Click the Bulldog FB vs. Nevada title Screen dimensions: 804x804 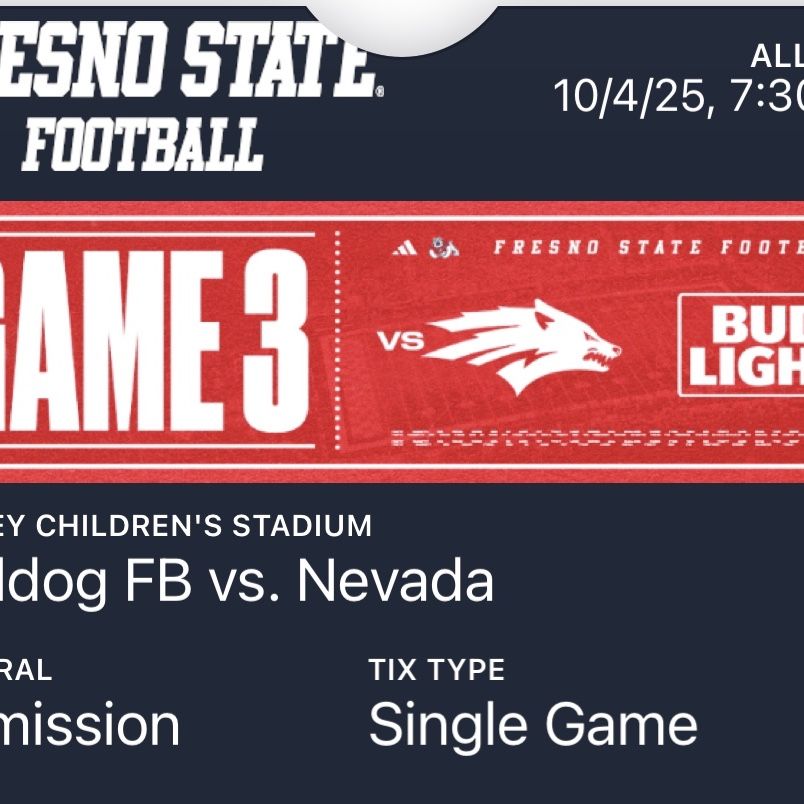(246, 581)
